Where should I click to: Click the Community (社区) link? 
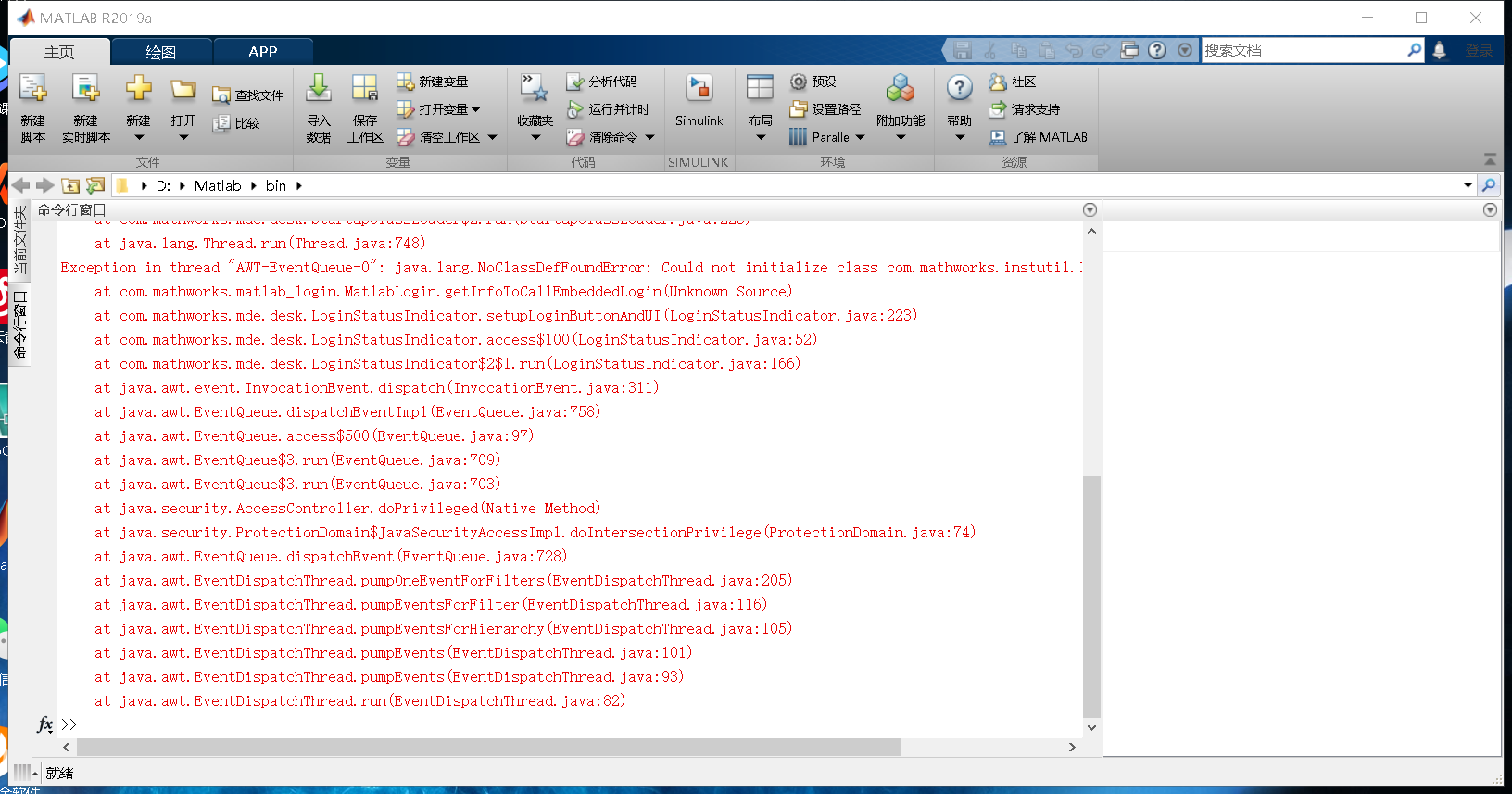[1013, 82]
